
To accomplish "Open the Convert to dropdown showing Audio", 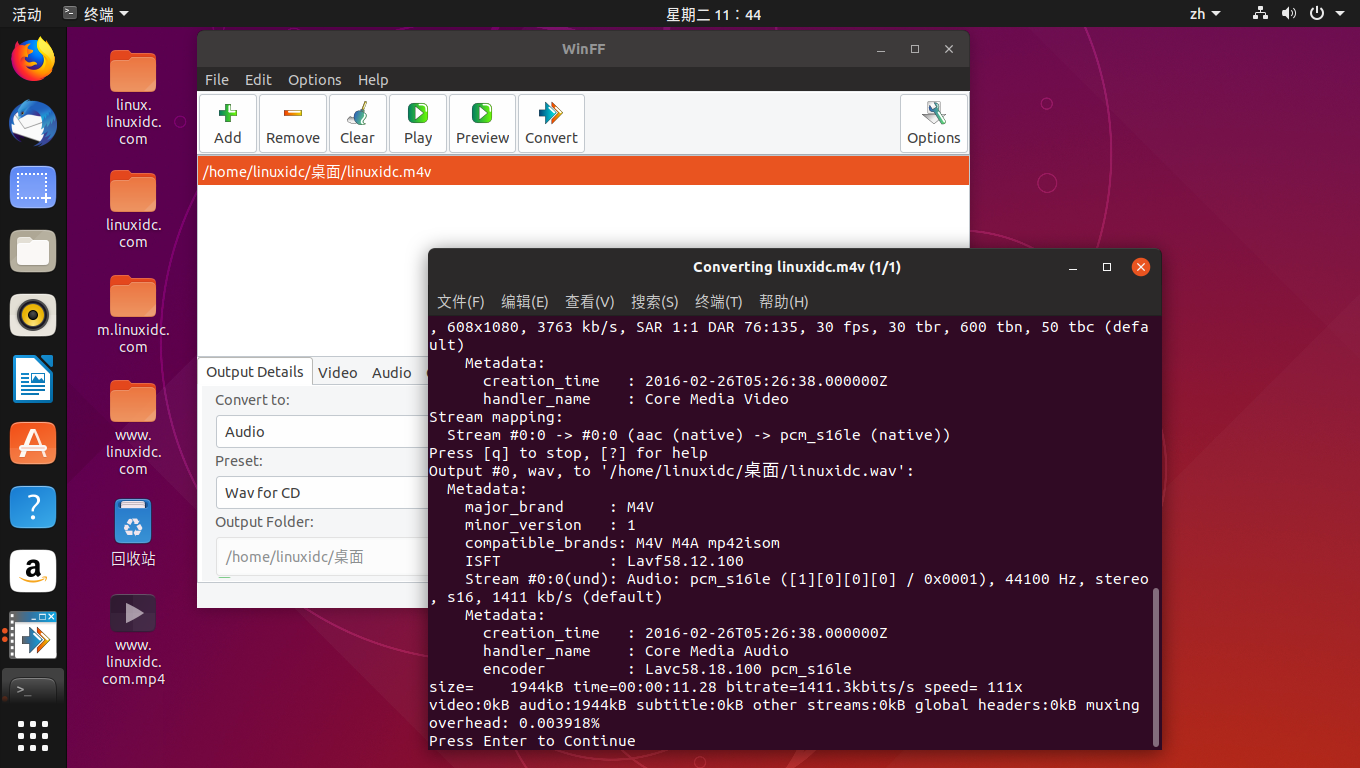I will tap(322, 432).
